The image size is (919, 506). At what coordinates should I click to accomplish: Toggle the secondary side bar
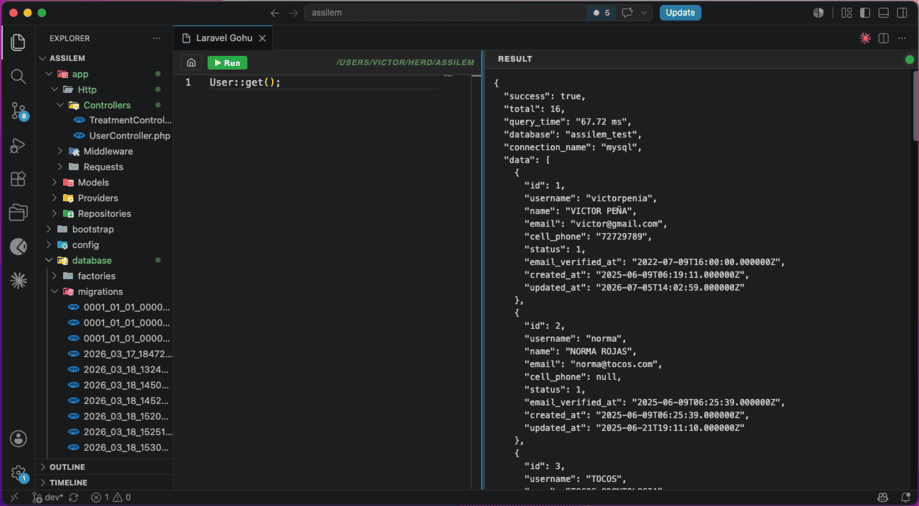pyautogui.click(x=902, y=13)
